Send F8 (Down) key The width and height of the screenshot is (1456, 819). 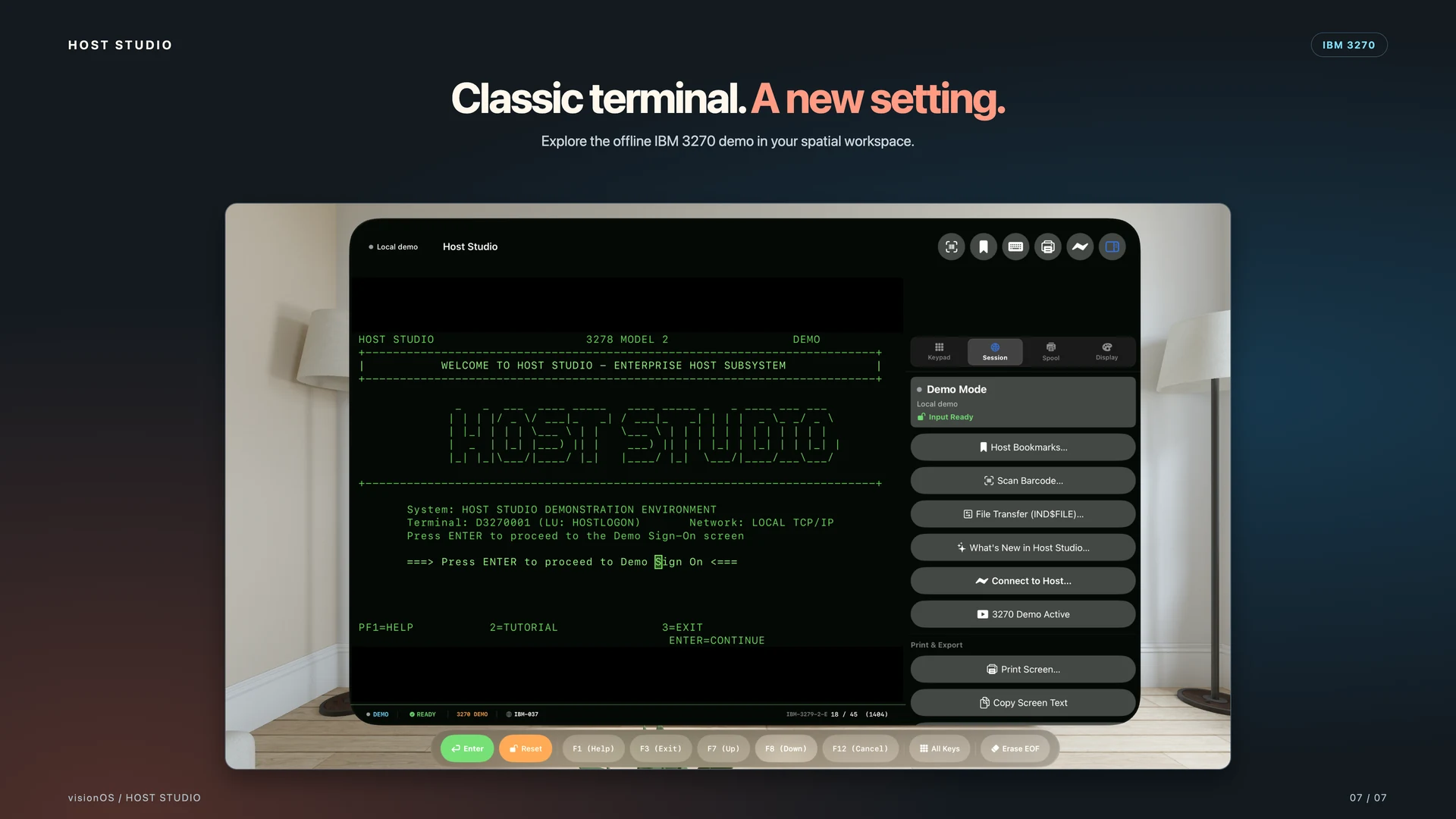pos(786,748)
